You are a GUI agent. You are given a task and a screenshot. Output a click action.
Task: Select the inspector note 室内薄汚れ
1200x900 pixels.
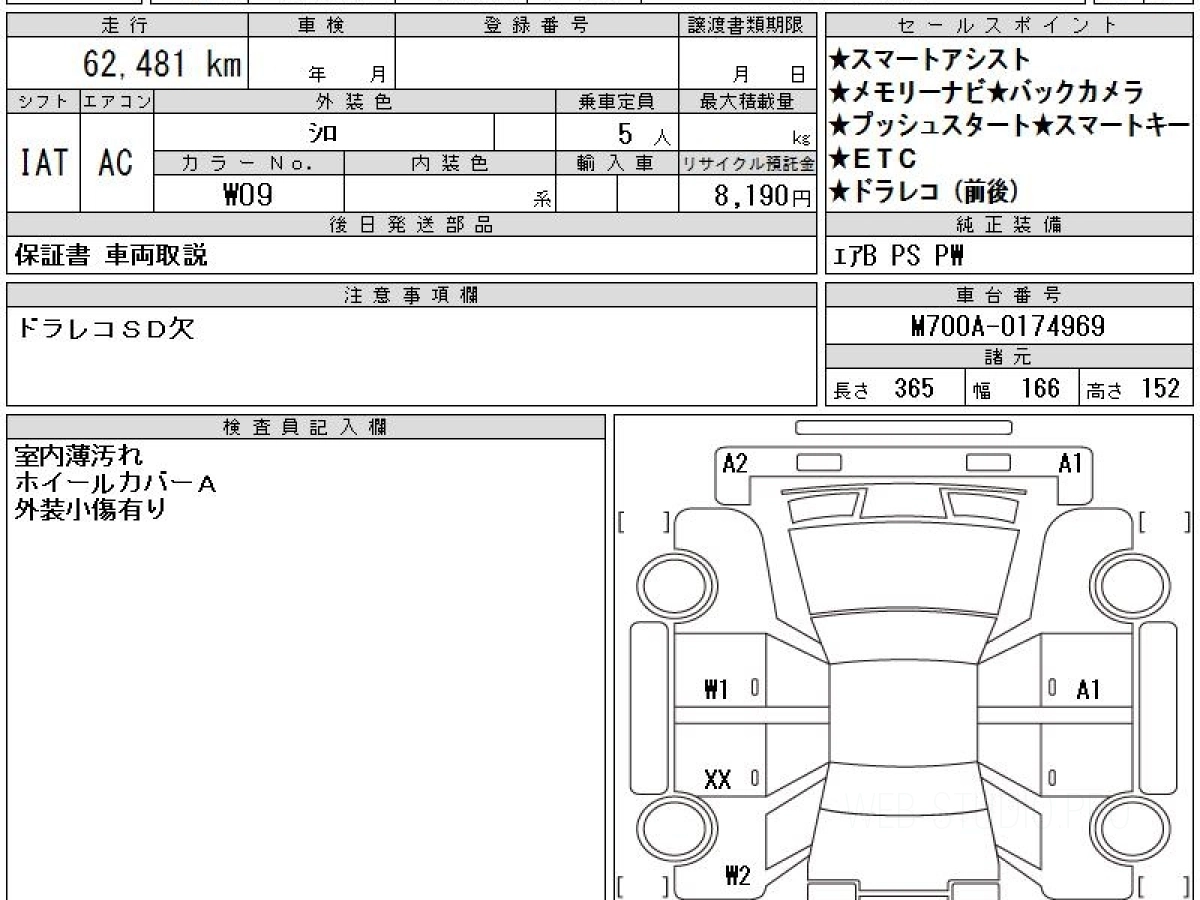click(78, 457)
